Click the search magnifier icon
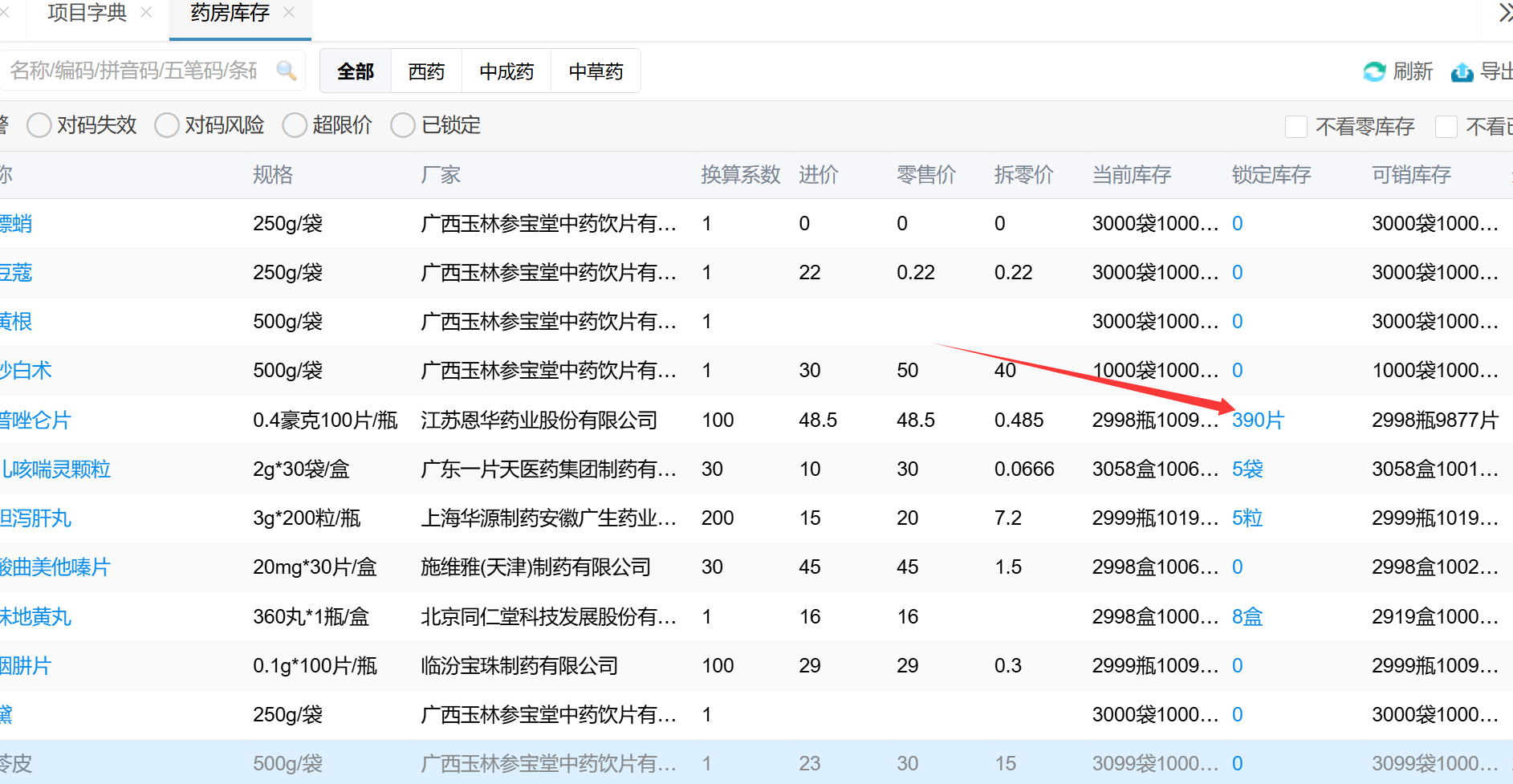 [x=286, y=71]
